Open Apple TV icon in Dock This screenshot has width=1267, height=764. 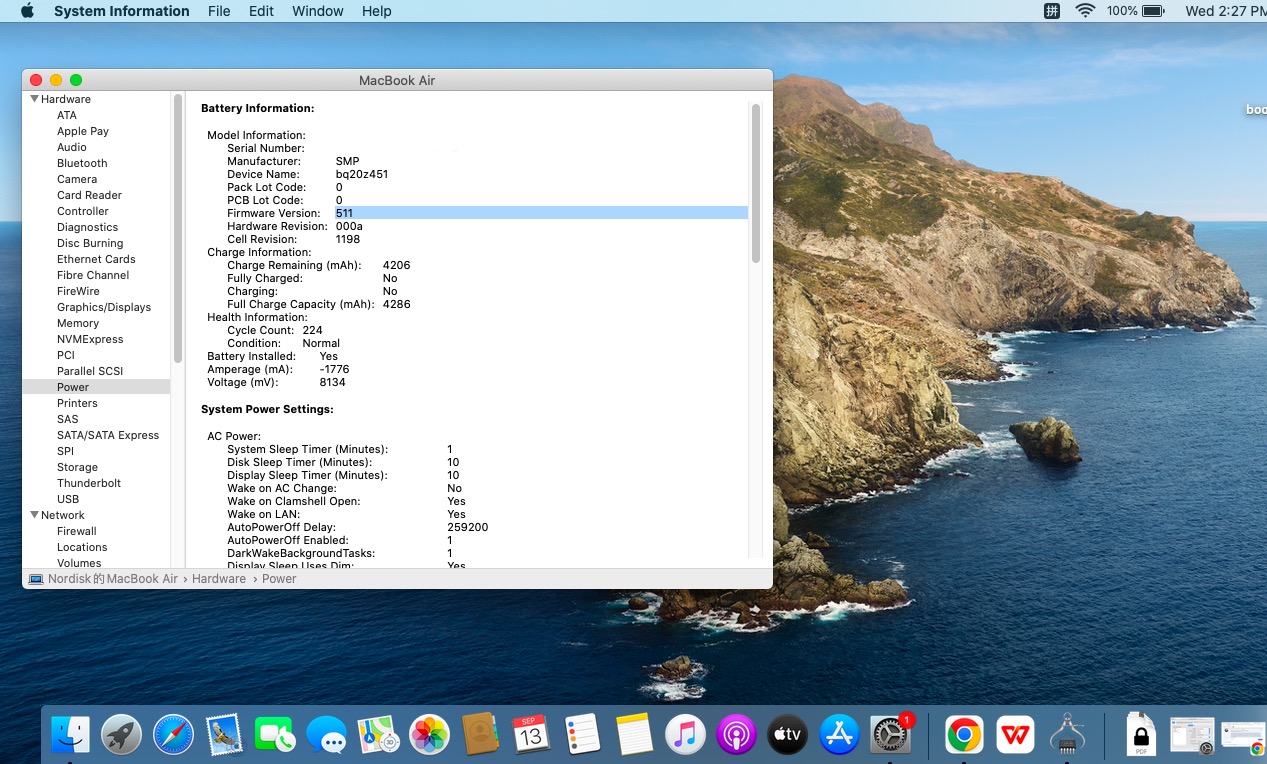788,735
